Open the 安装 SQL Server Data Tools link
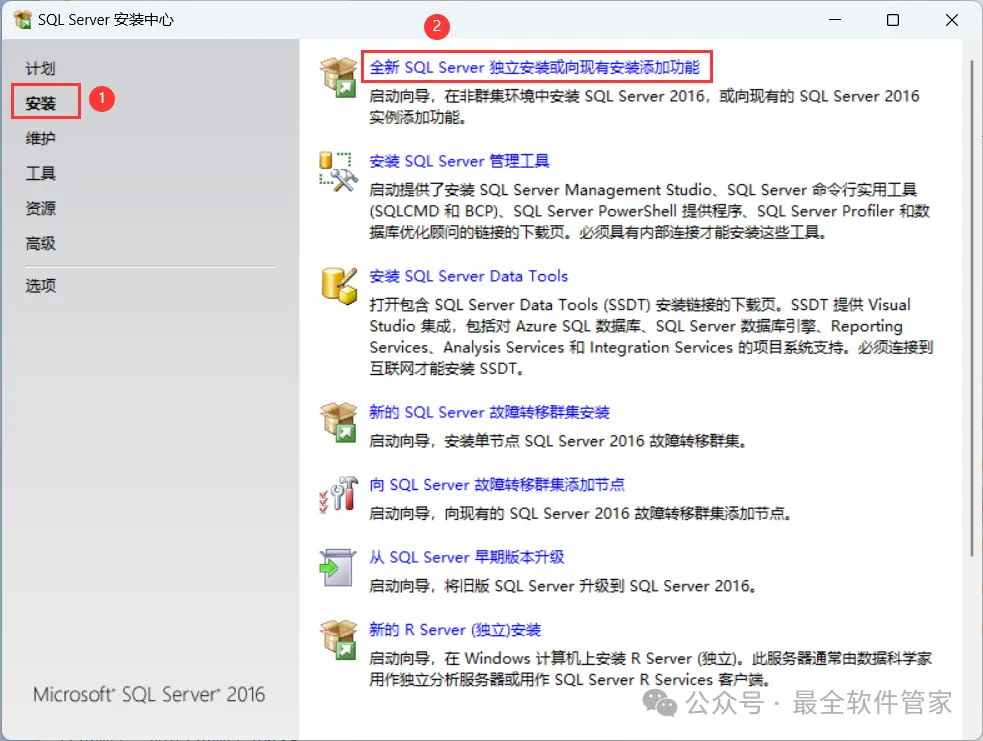This screenshot has width=983, height=741. click(468, 276)
